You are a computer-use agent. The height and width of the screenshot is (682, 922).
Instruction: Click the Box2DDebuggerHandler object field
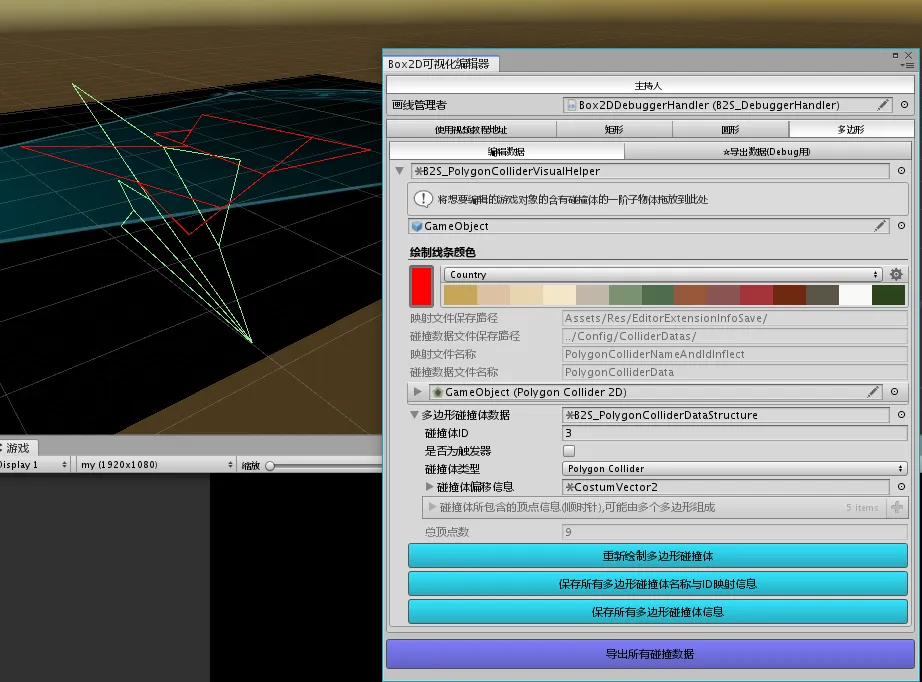(728, 105)
